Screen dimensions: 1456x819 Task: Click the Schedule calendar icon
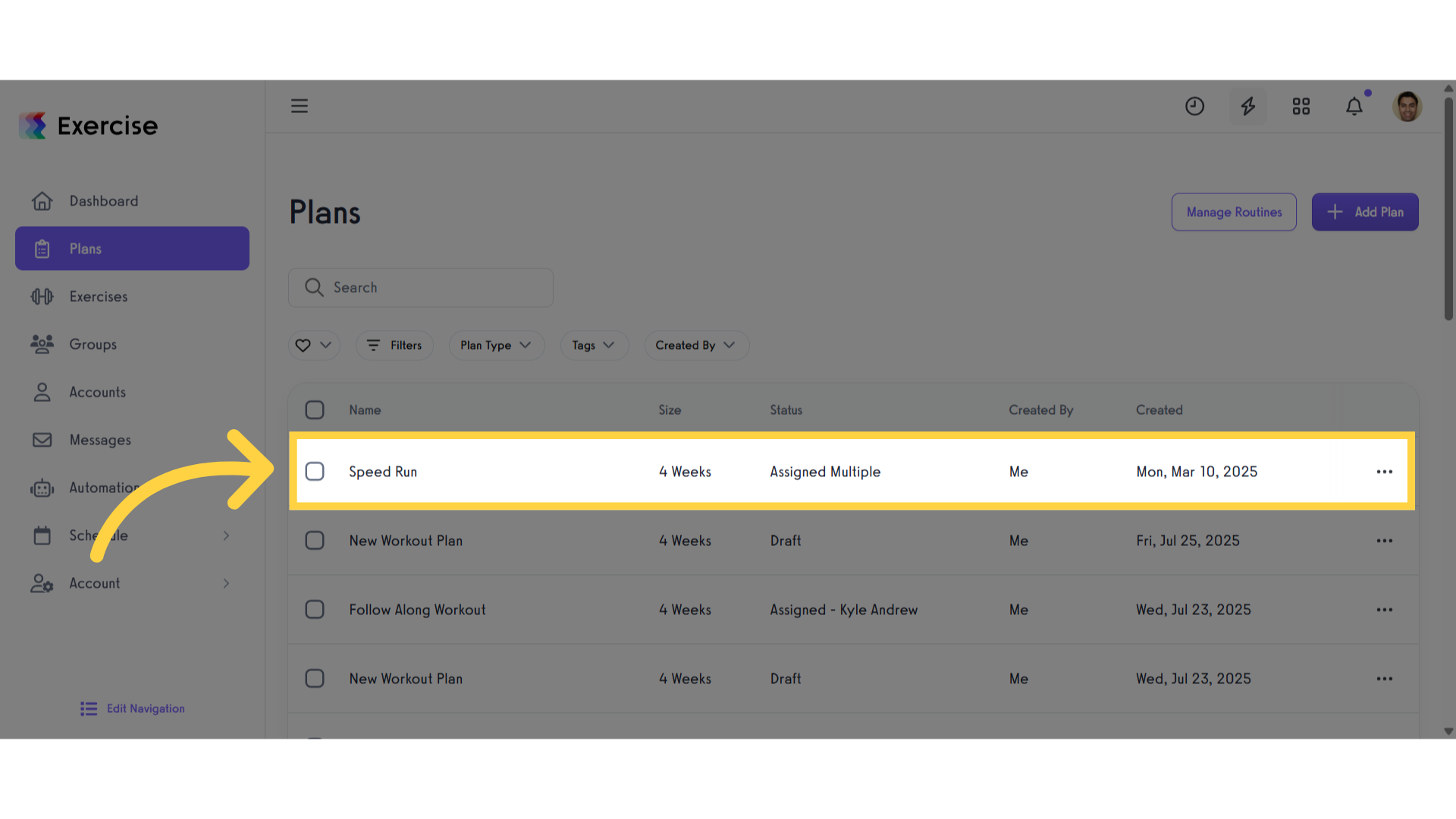42,535
